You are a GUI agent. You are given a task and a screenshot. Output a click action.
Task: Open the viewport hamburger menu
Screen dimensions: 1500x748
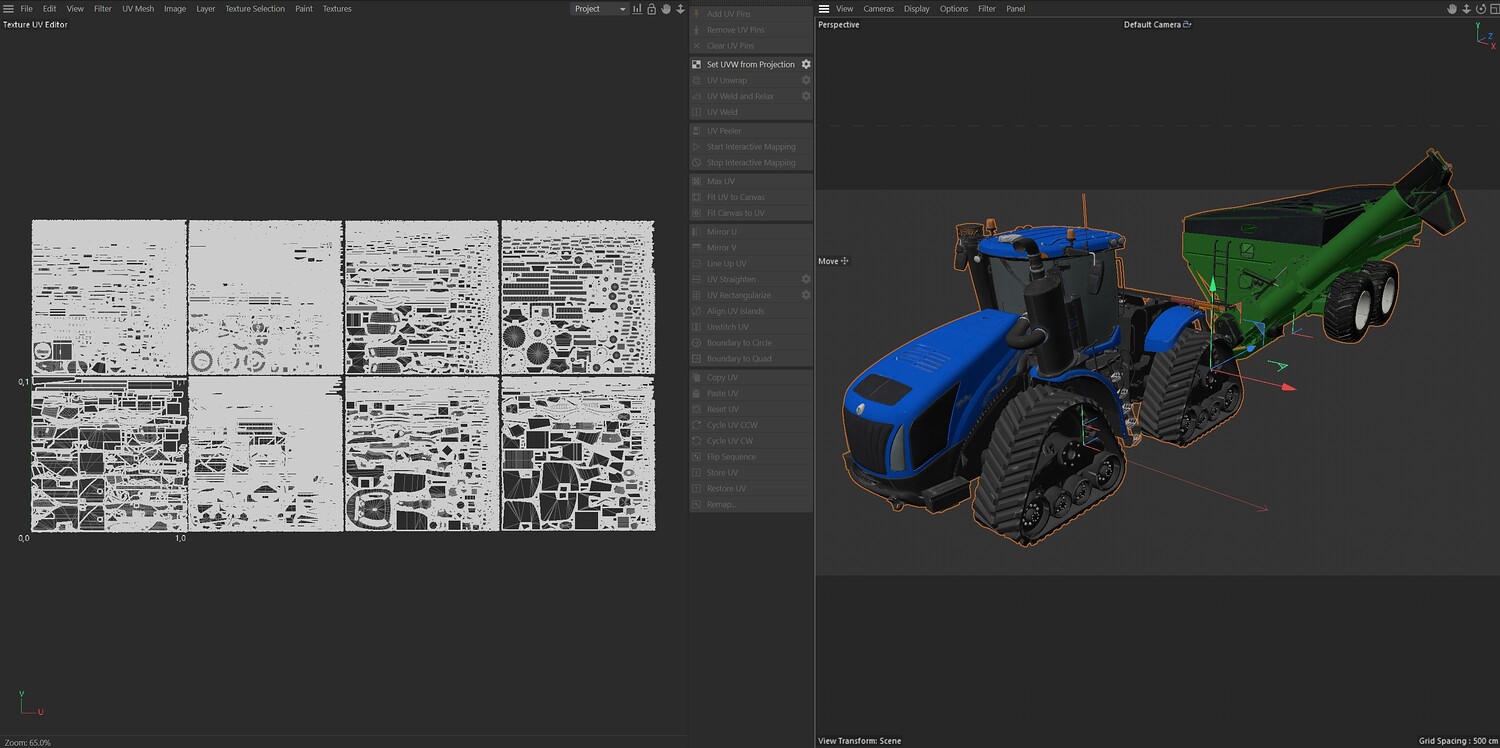tap(824, 9)
